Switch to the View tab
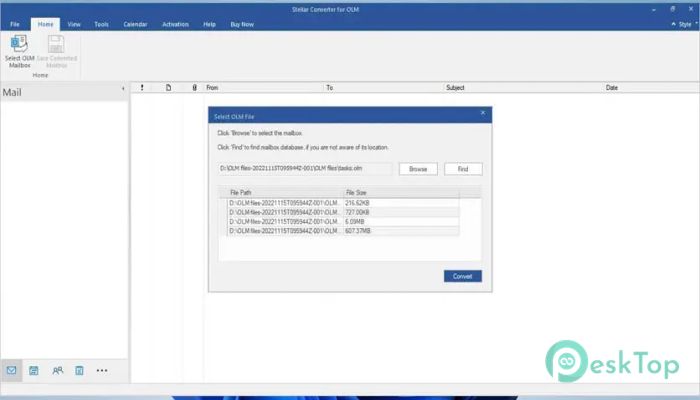The height and width of the screenshot is (400, 700). tap(74, 24)
